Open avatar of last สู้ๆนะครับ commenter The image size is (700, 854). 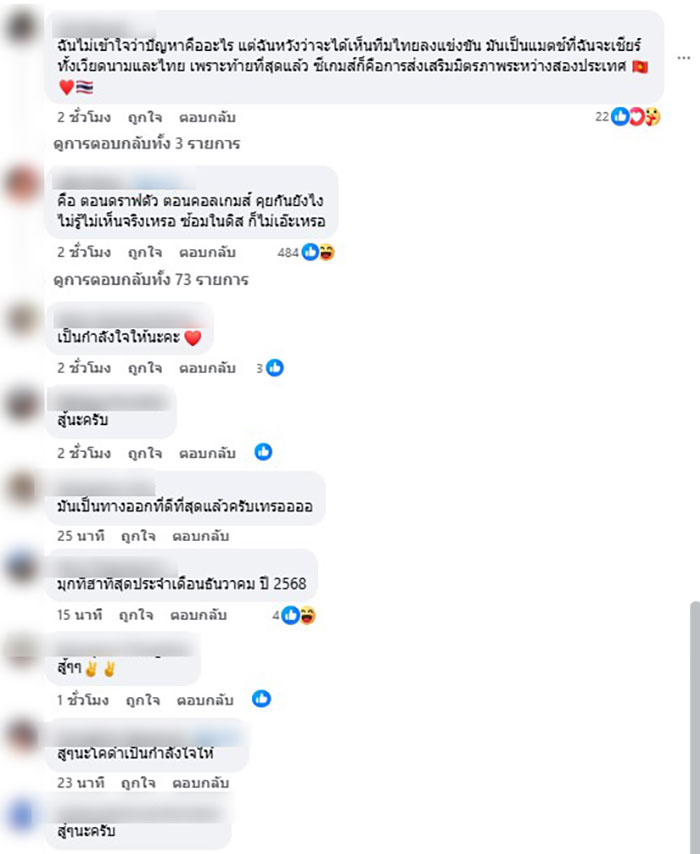(x=22, y=815)
